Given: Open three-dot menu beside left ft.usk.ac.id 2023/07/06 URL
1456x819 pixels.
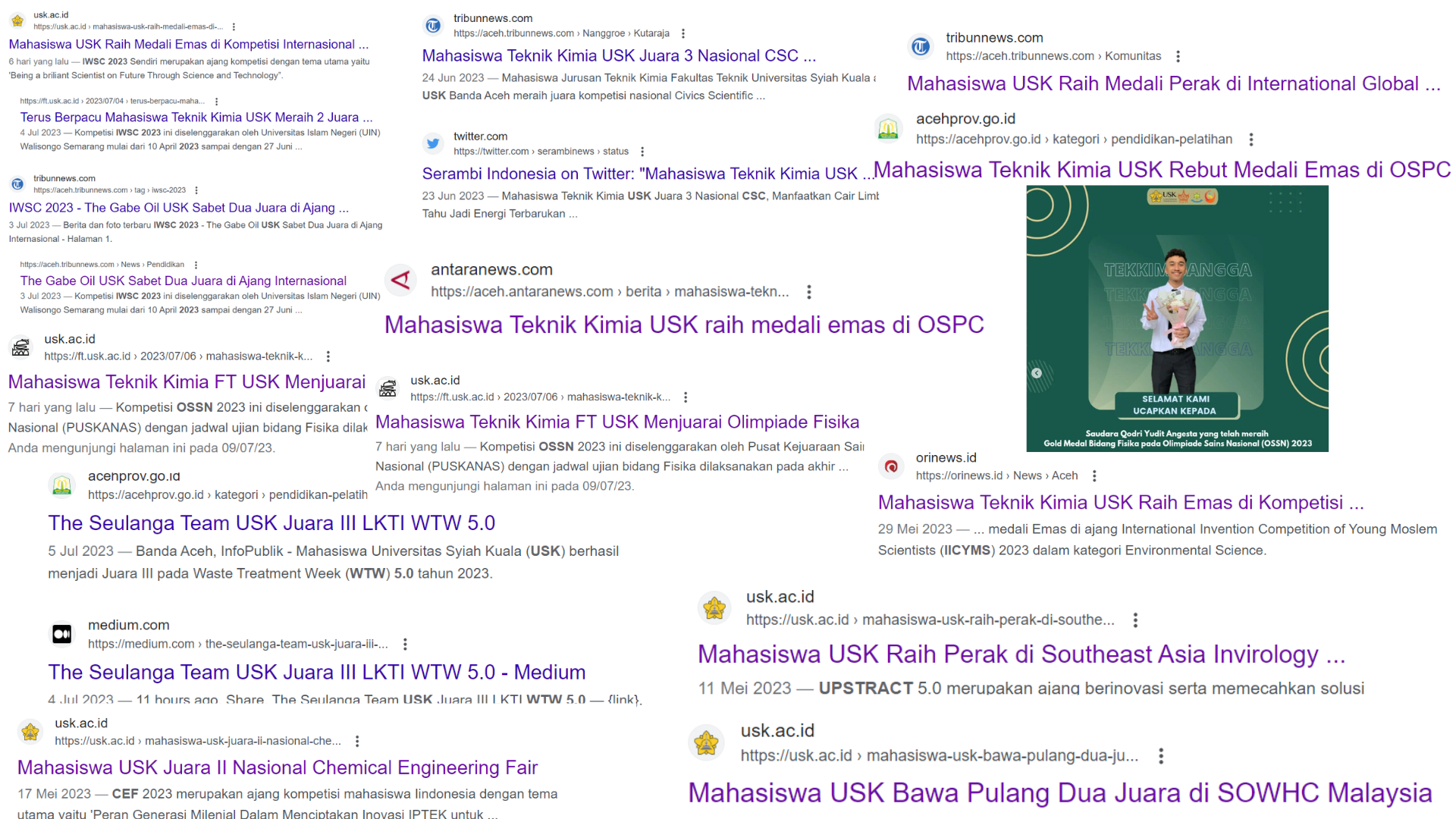Looking at the screenshot, I should [x=328, y=356].
